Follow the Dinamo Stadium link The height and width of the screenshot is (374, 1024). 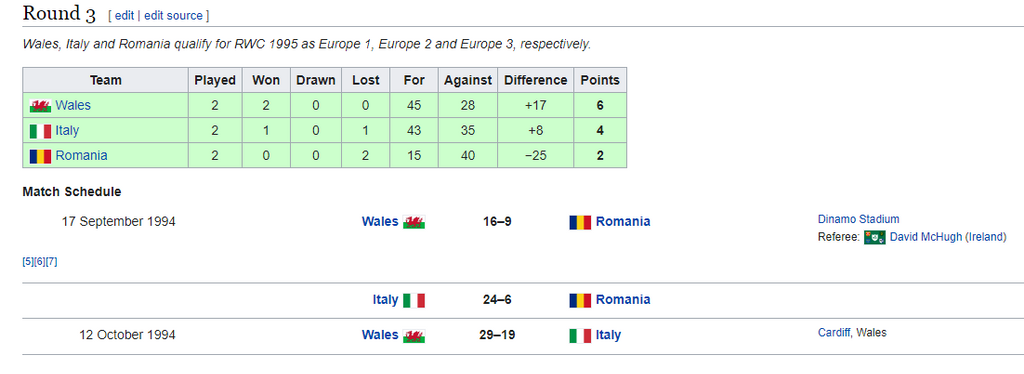tap(858, 219)
